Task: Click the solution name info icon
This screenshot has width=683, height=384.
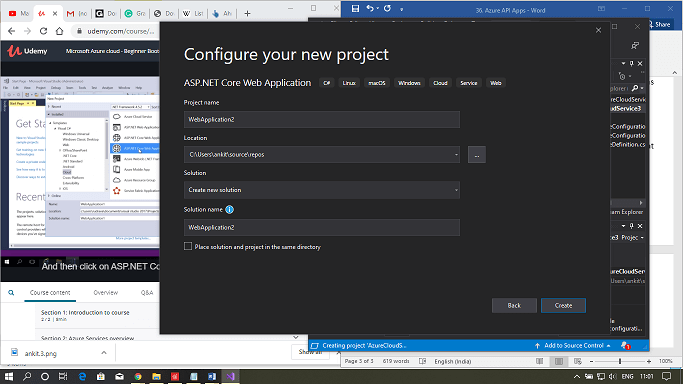Action: point(230,209)
